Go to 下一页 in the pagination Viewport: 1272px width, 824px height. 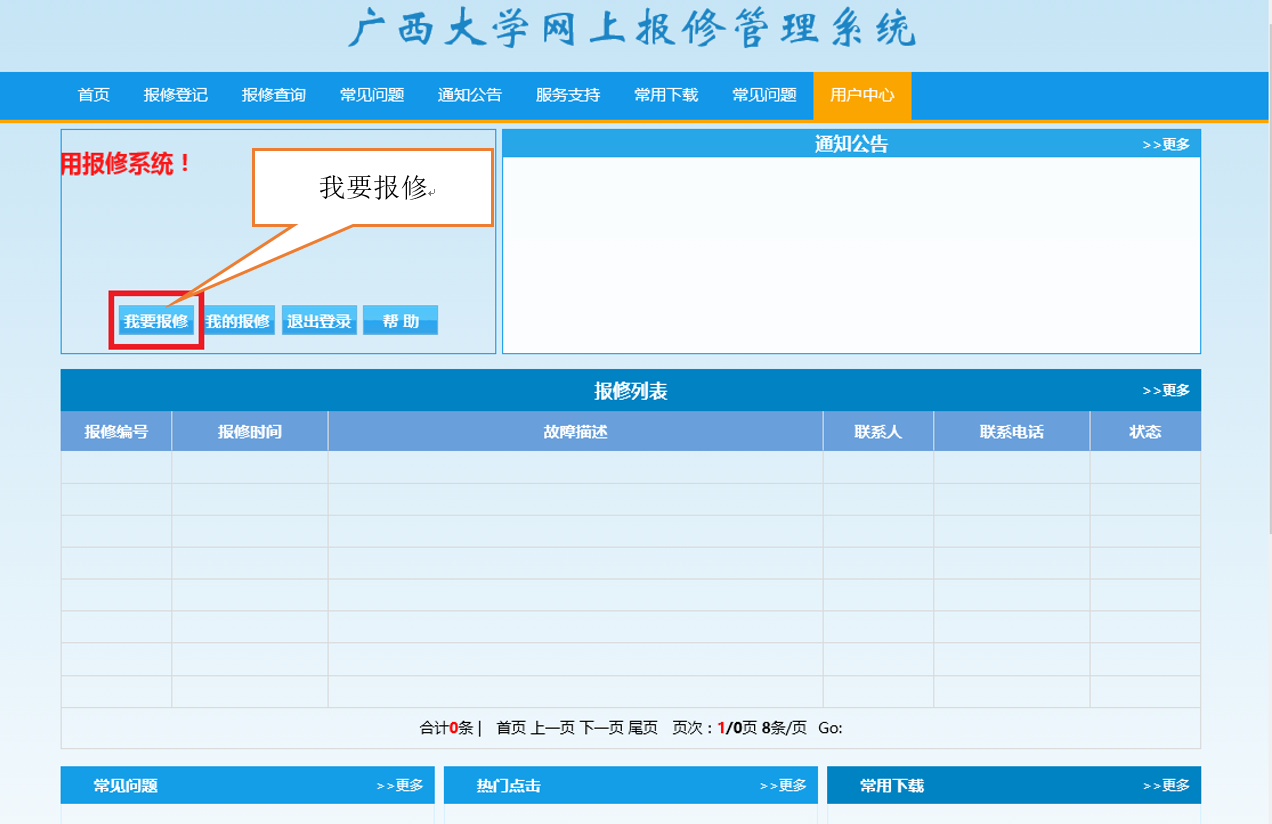[x=602, y=728]
